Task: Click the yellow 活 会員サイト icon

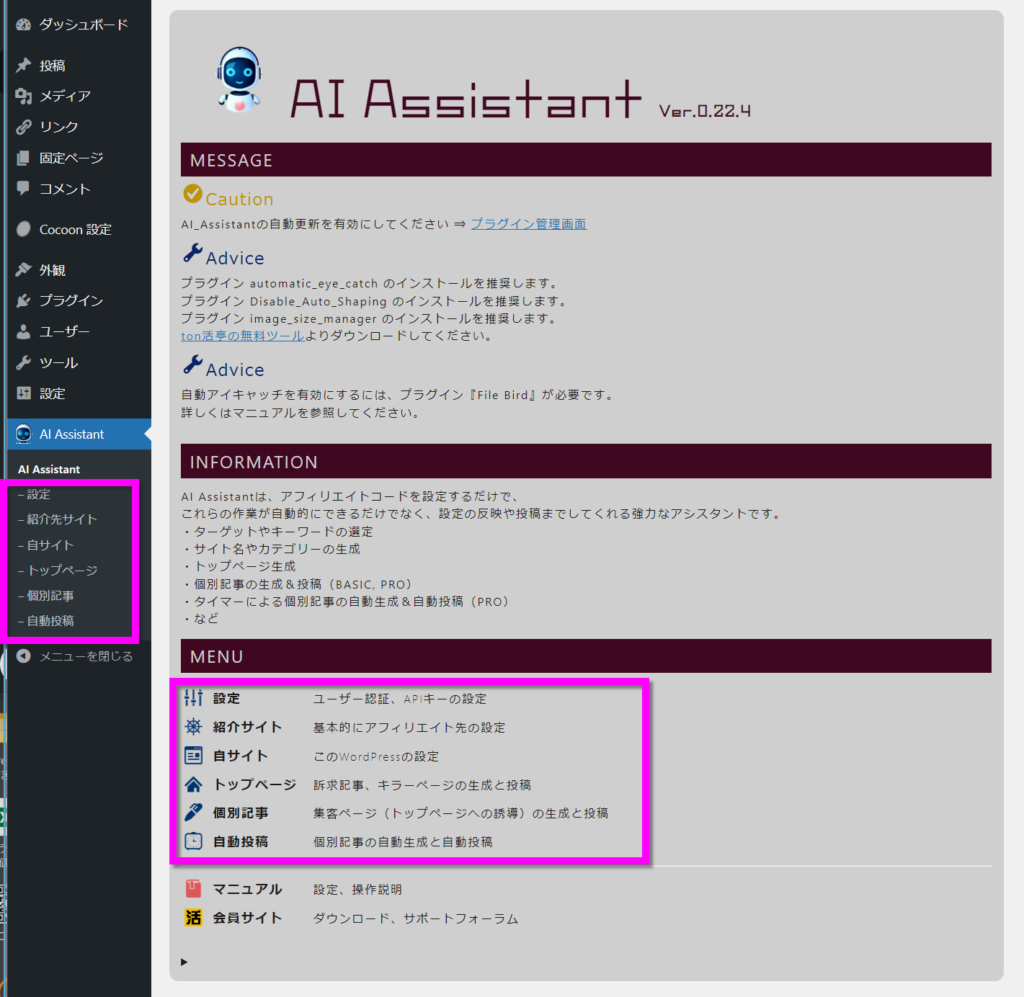Action: coord(194,918)
